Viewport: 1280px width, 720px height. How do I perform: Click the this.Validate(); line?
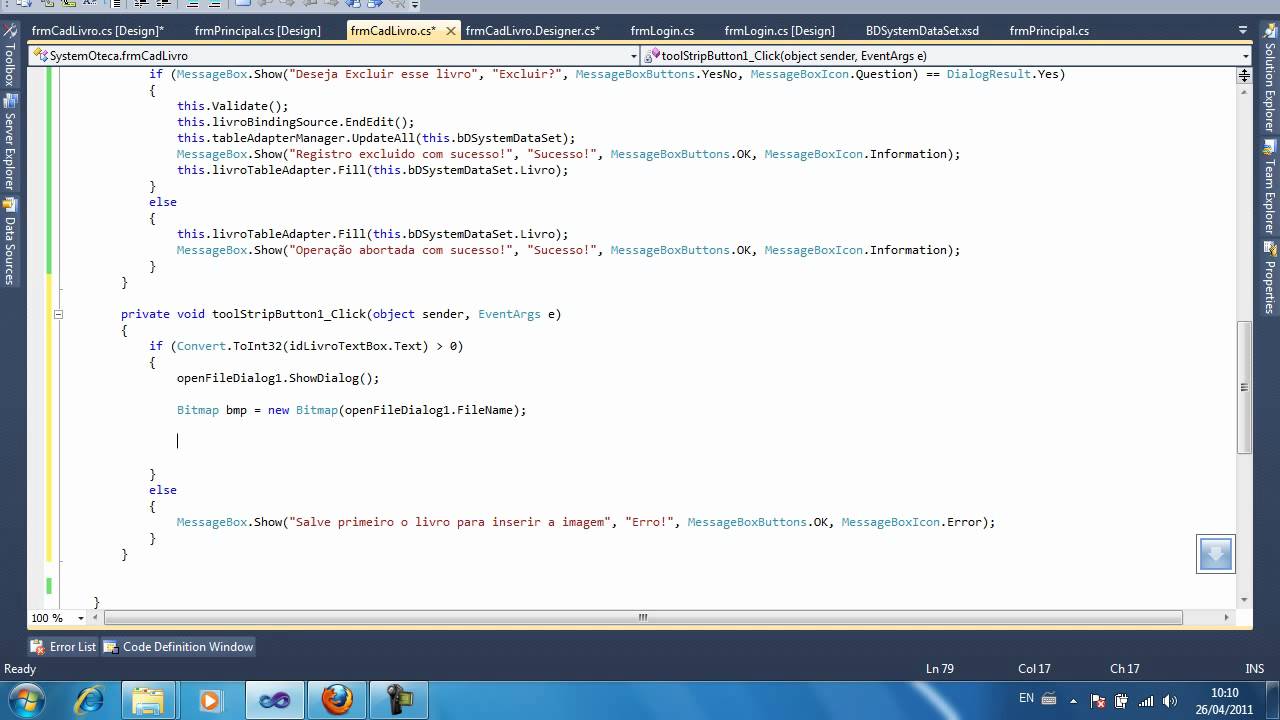click(x=232, y=106)
